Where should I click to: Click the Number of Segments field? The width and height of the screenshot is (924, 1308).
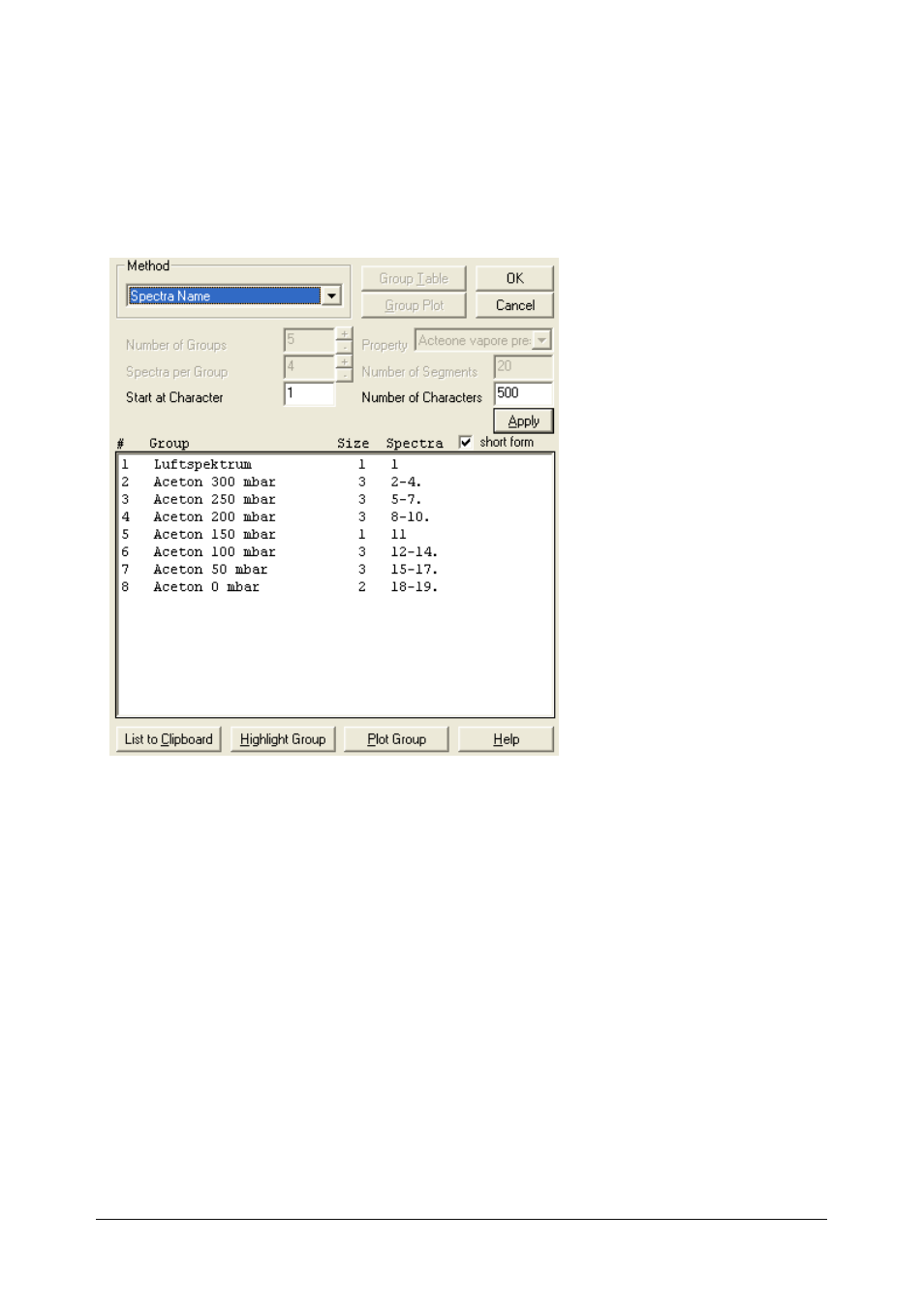(523, 366)
